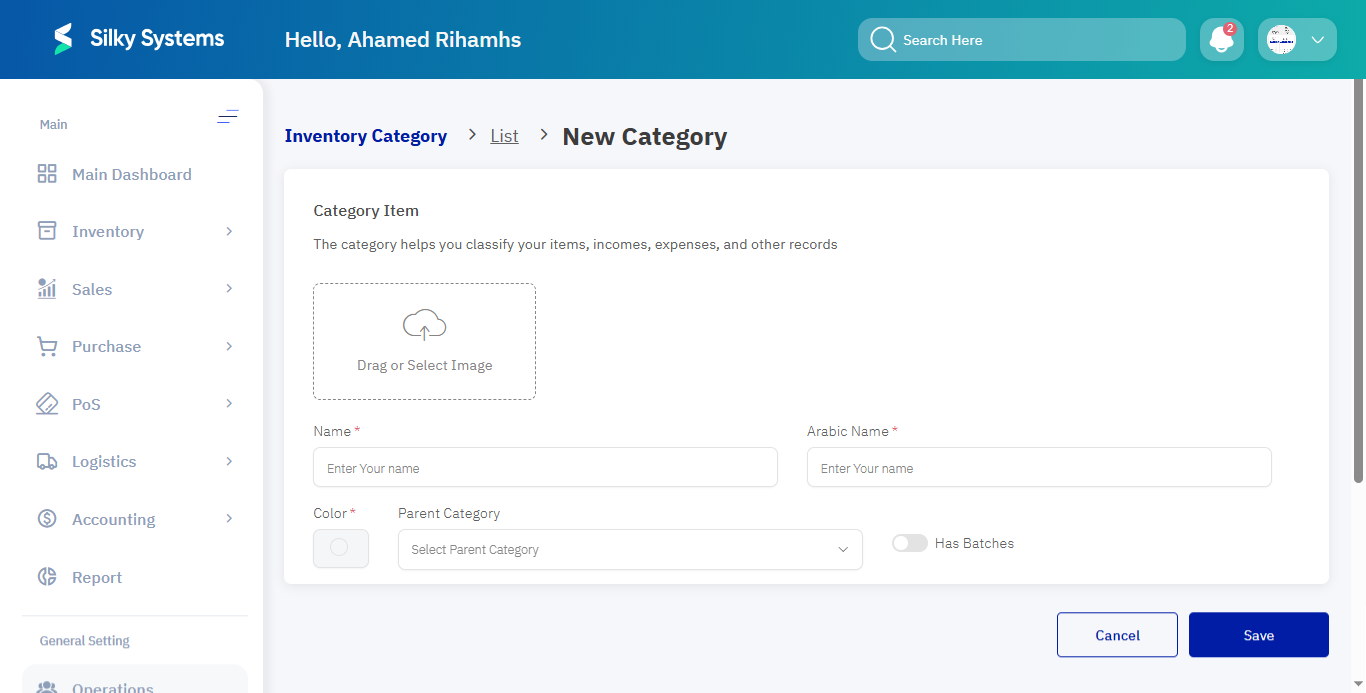
Task: Open the List breadcrumb link
Action: point(504,136)
